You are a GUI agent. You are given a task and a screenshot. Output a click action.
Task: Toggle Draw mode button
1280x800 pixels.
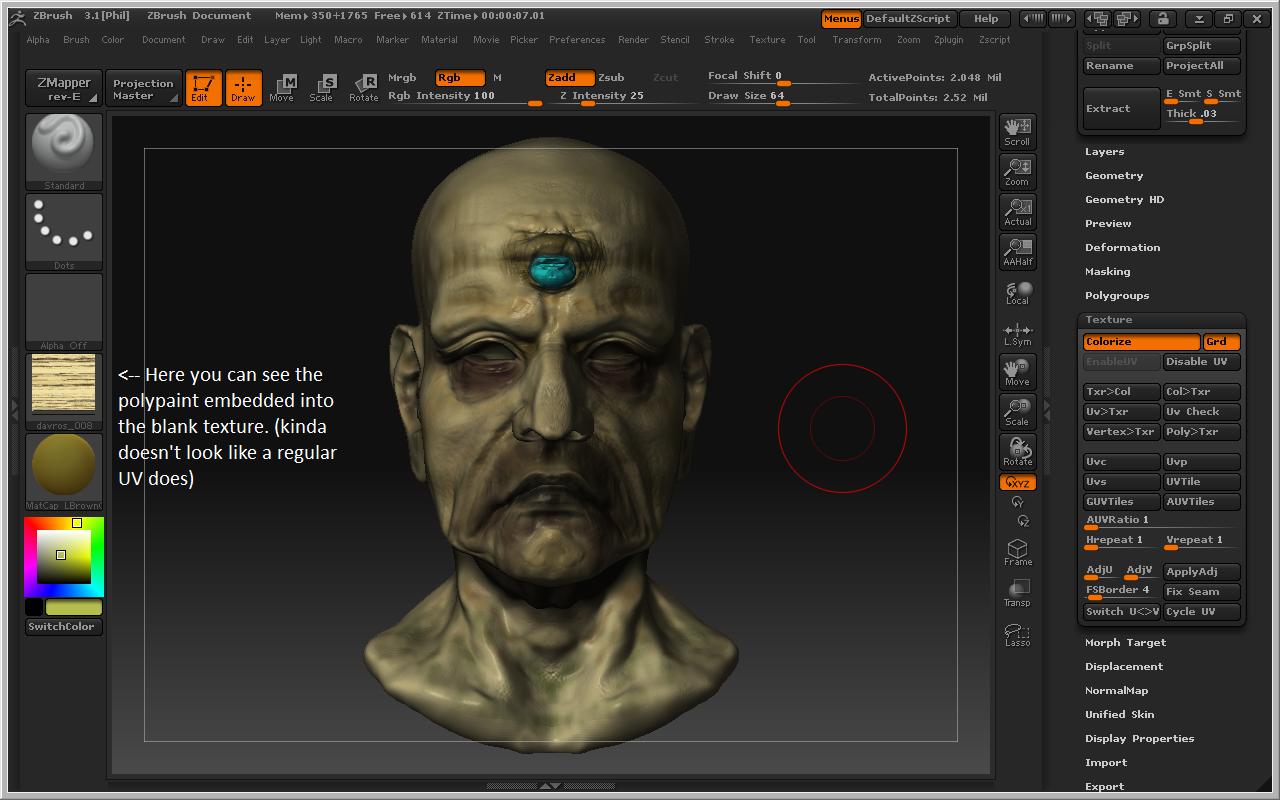[243, 88]
